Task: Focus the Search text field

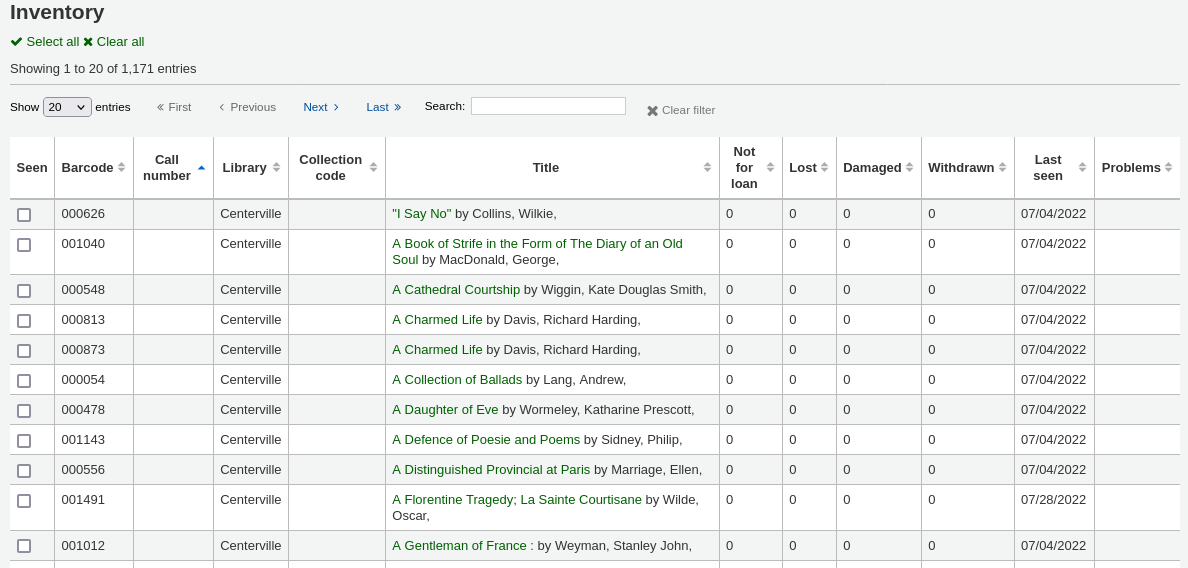Action: 548,106
